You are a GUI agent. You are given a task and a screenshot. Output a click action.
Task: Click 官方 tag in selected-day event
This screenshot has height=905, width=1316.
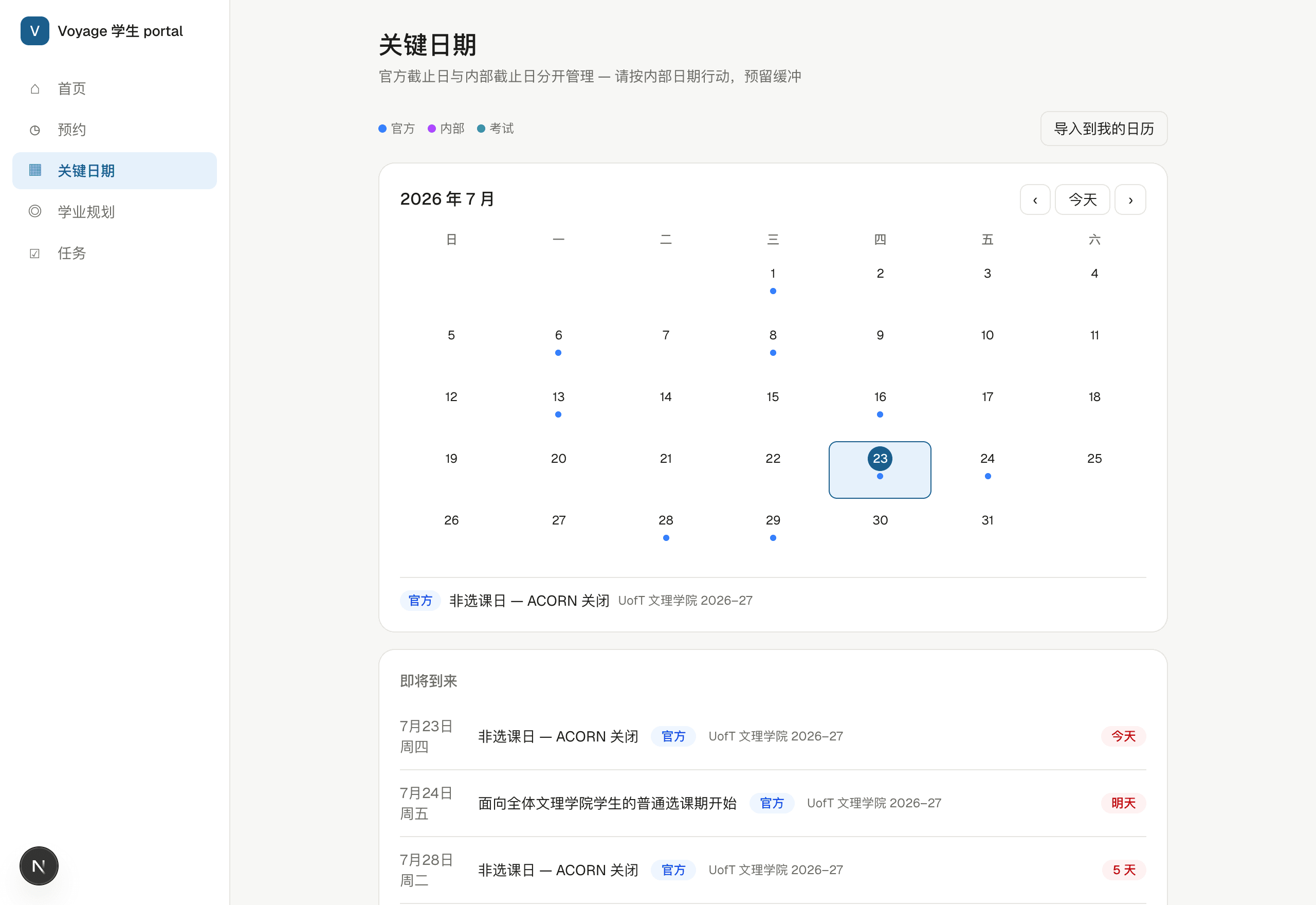coord(420,601)
